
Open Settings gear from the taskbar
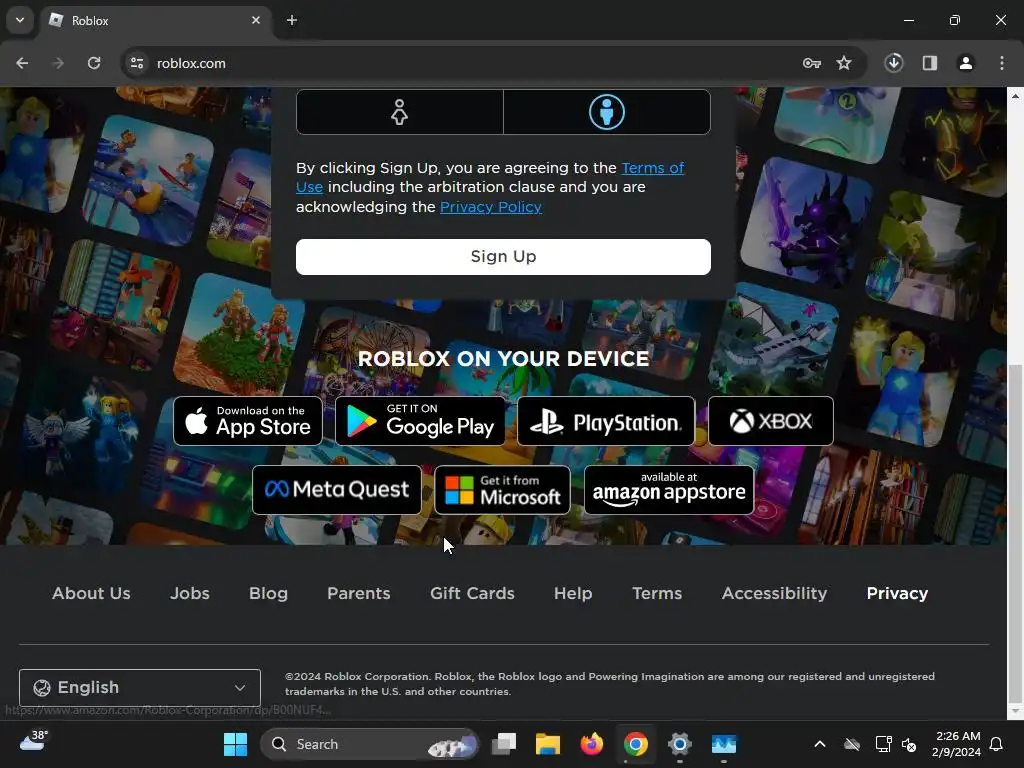pos(680,744)
